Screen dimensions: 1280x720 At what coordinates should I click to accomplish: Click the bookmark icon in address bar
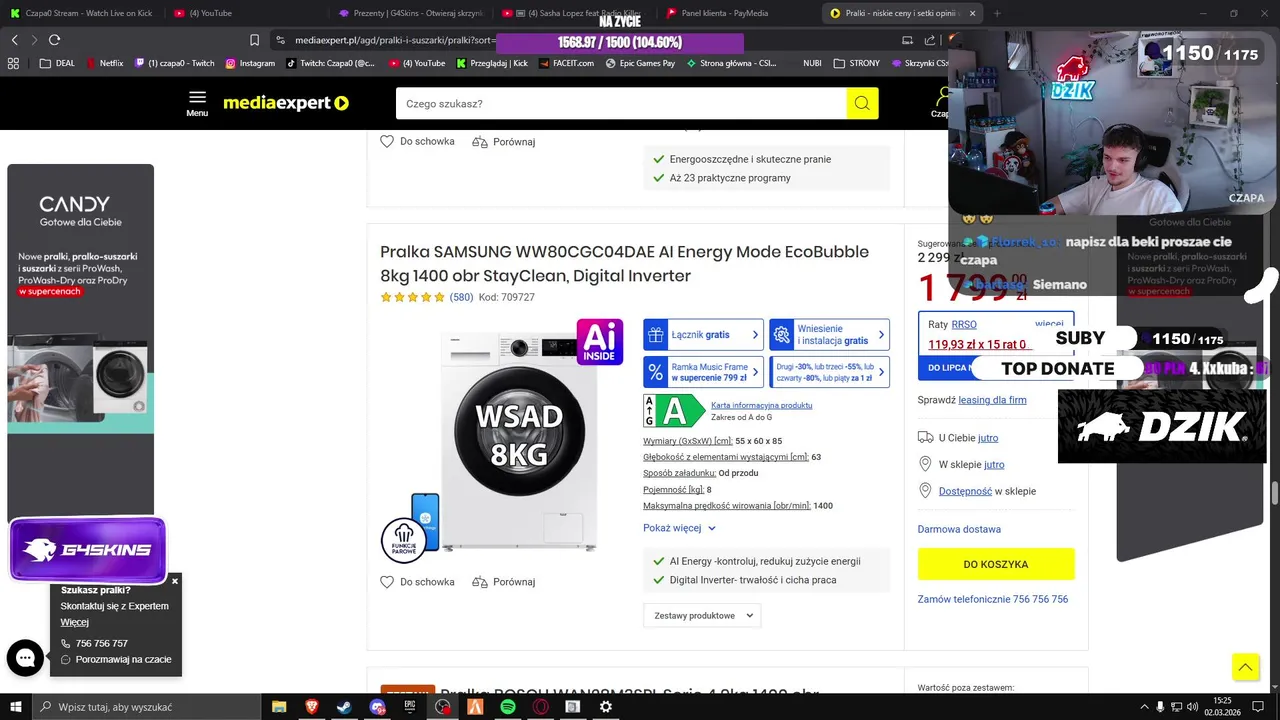pyautogui.click(x=254, y=40)
